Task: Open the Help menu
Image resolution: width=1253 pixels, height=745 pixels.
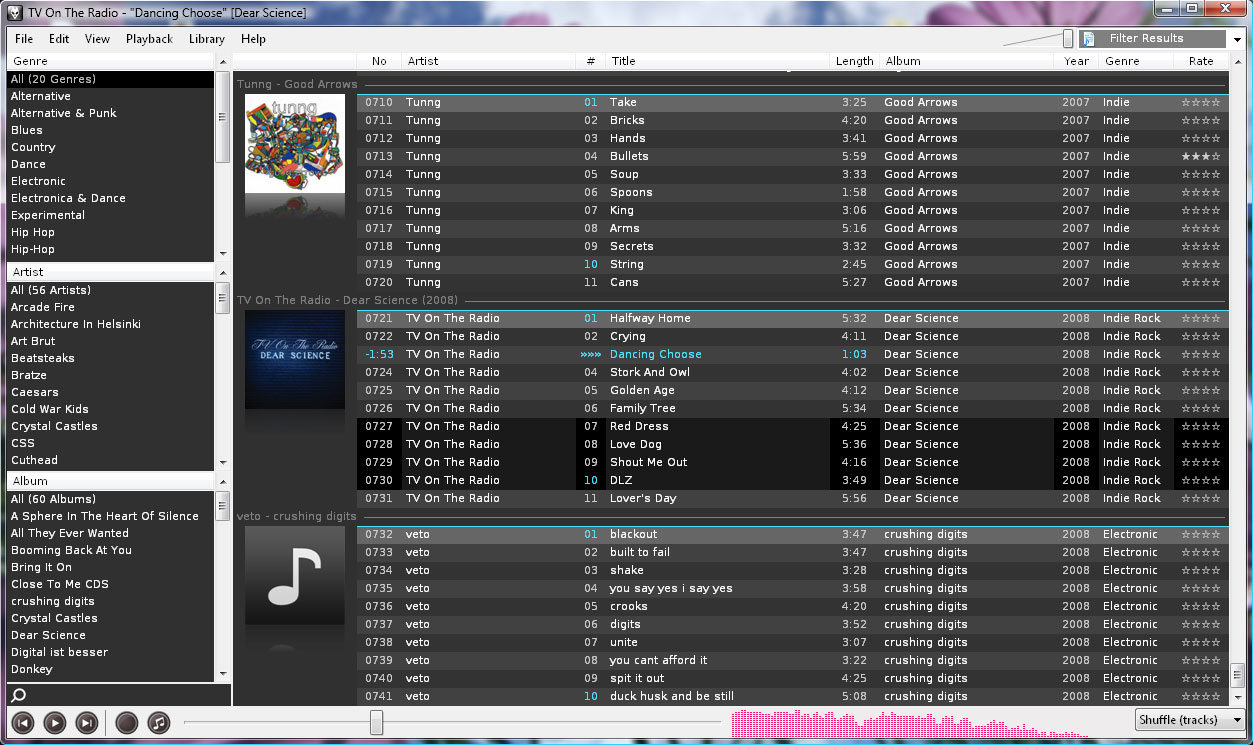Action: [x=253, y=39]
